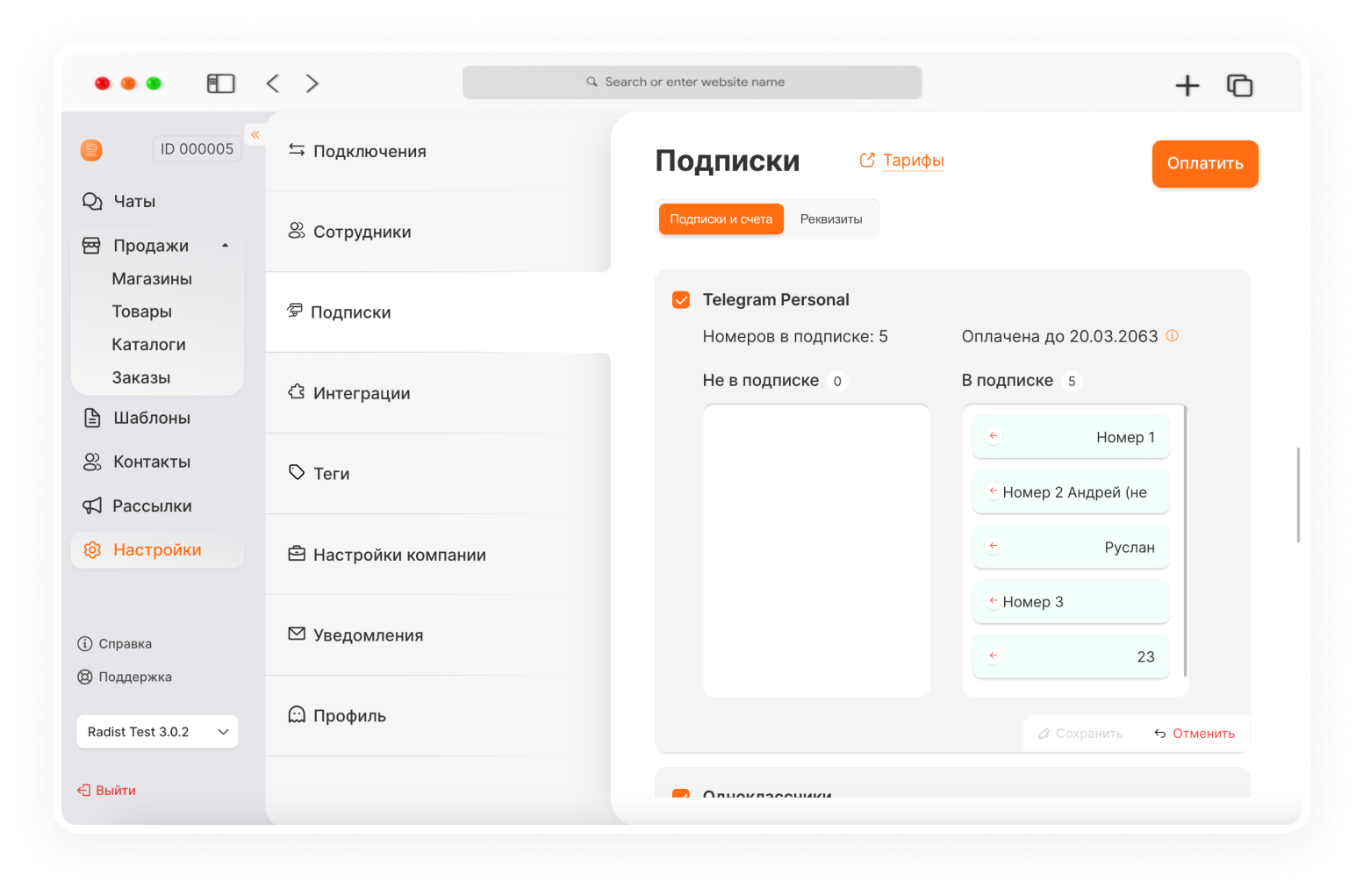Select the Номер 3 entry
The height and width of the screenshot is (896, 1363).
[1072, 602]
